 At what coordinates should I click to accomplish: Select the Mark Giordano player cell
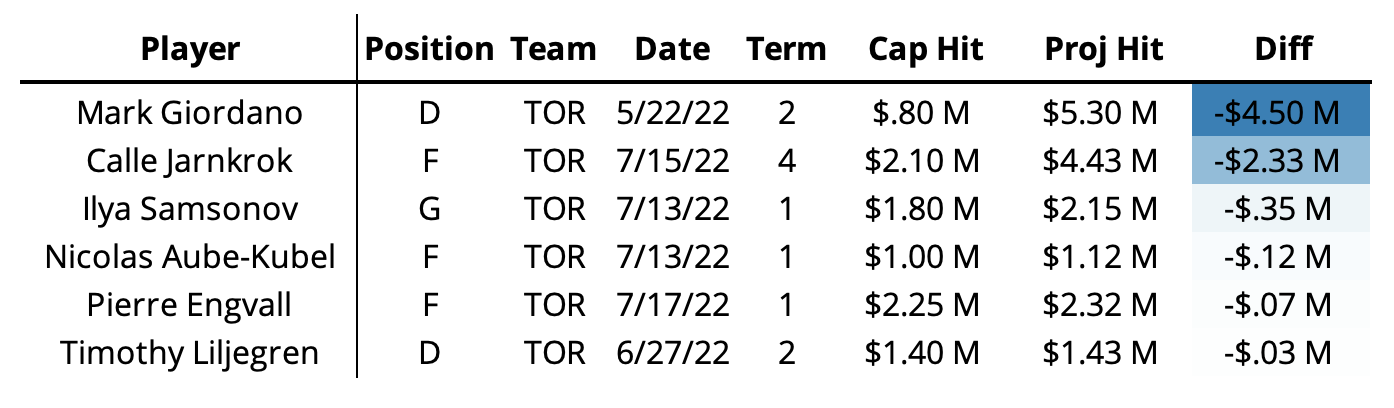pyautogui.click(x=190, y=112)
